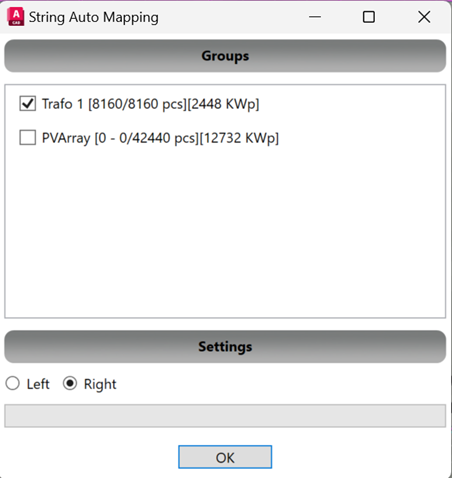Maximize the String Auto Mapping dialog
452x478 pixels.
[x=369, y=17]
